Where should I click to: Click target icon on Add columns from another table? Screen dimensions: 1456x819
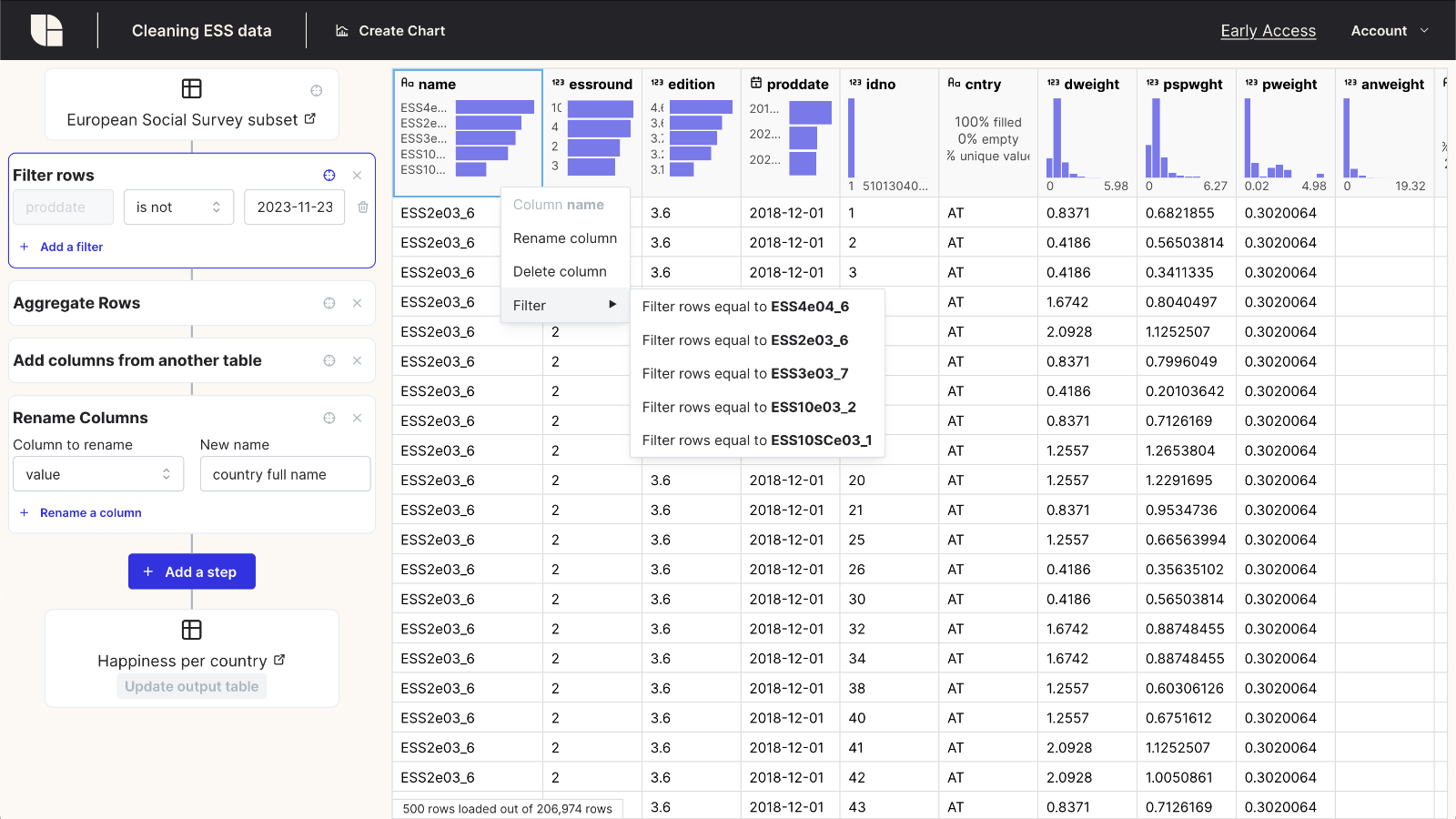(x=329, y=360)
